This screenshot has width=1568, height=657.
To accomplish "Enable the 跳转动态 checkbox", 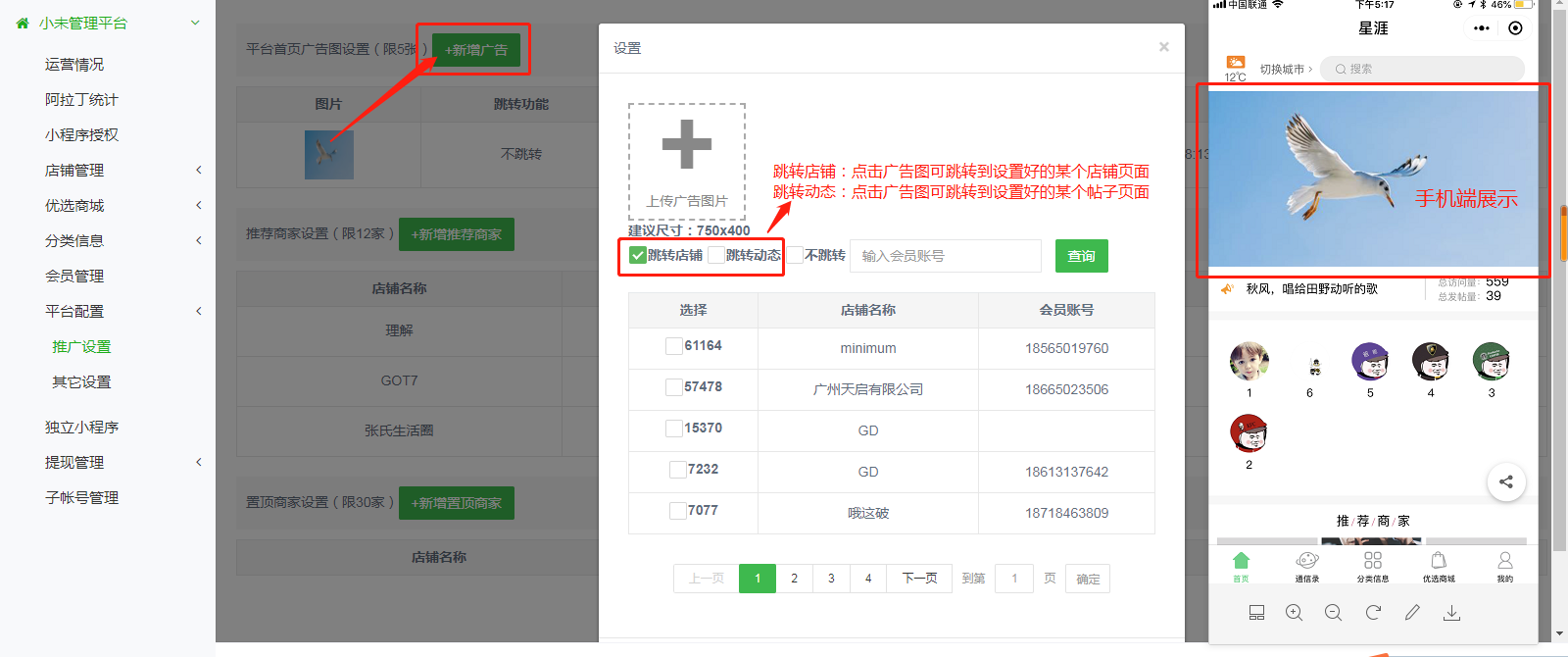I will [716, 256].
